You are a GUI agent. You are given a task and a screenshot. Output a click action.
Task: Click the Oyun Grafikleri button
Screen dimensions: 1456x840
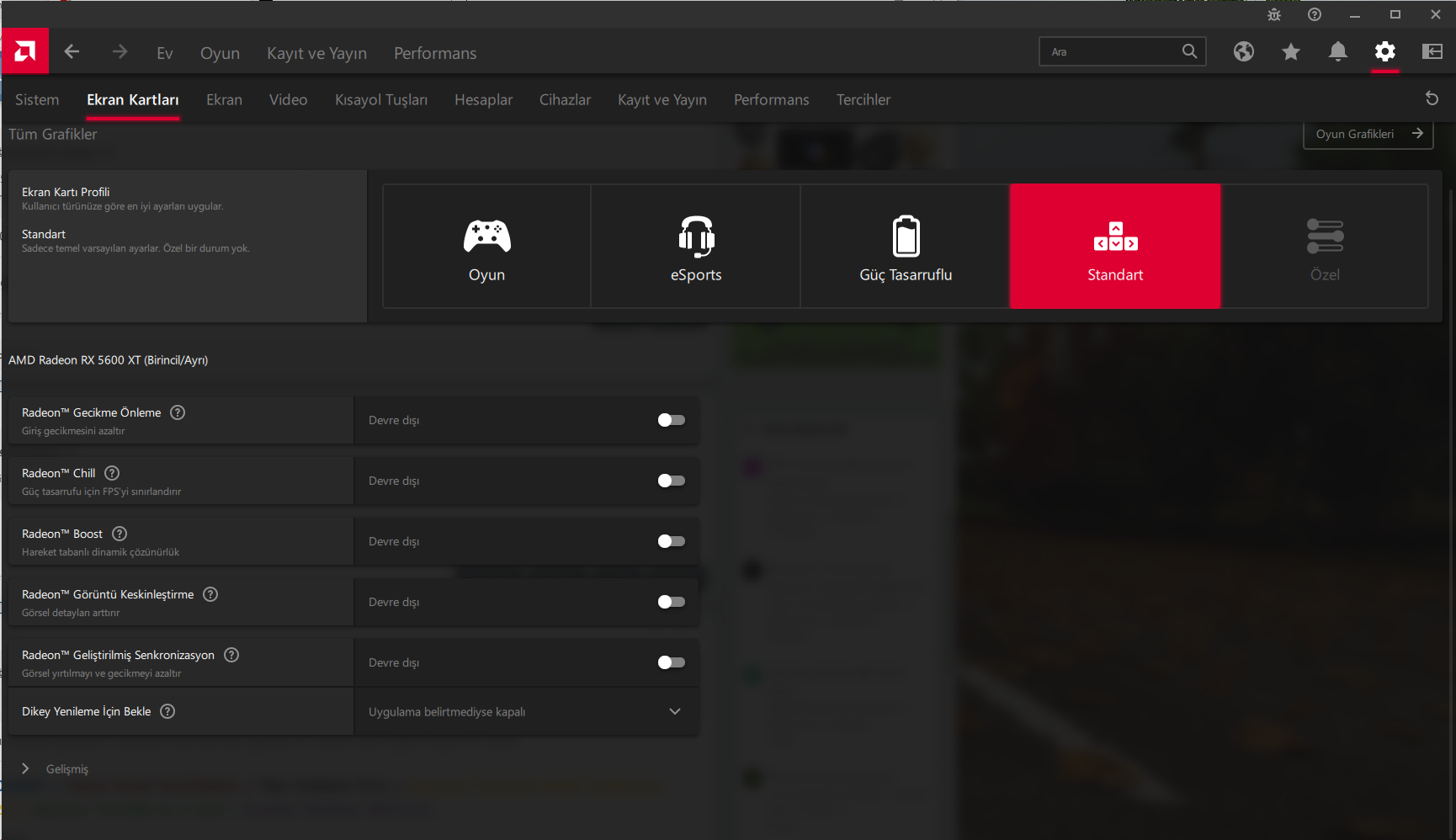[1368, 134]
